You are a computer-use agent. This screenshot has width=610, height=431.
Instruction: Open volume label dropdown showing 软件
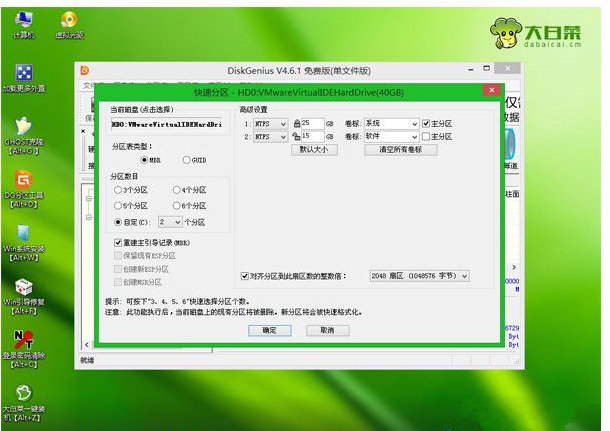coord(391,137)
